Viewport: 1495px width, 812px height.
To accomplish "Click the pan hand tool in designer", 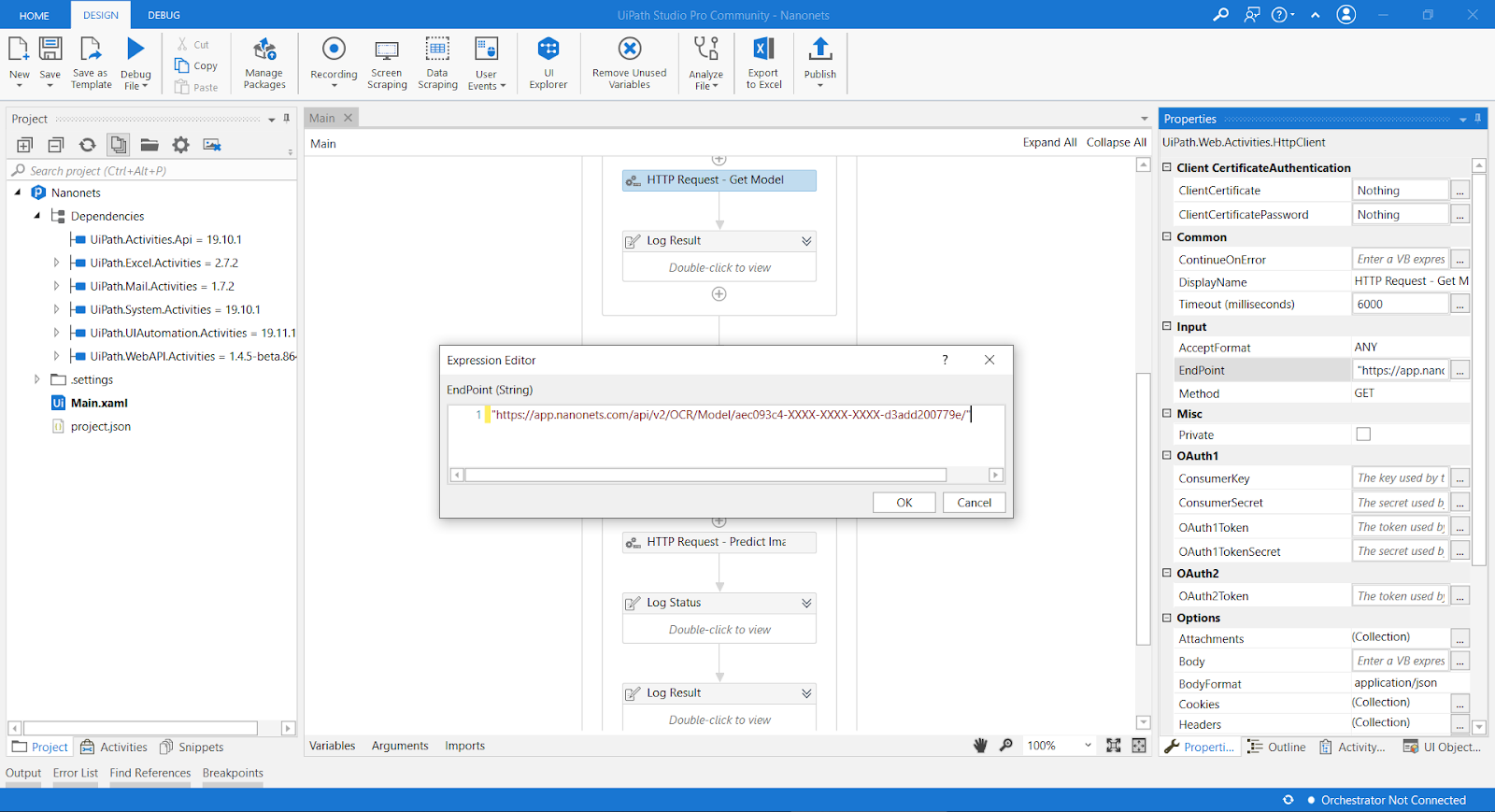I will point(980,746).
